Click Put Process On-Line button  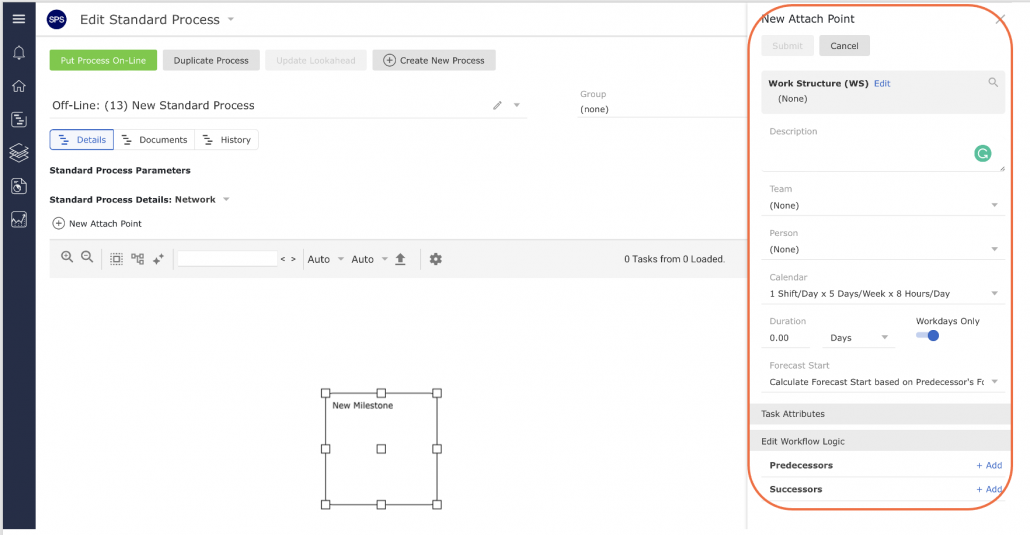coord(103,60)
